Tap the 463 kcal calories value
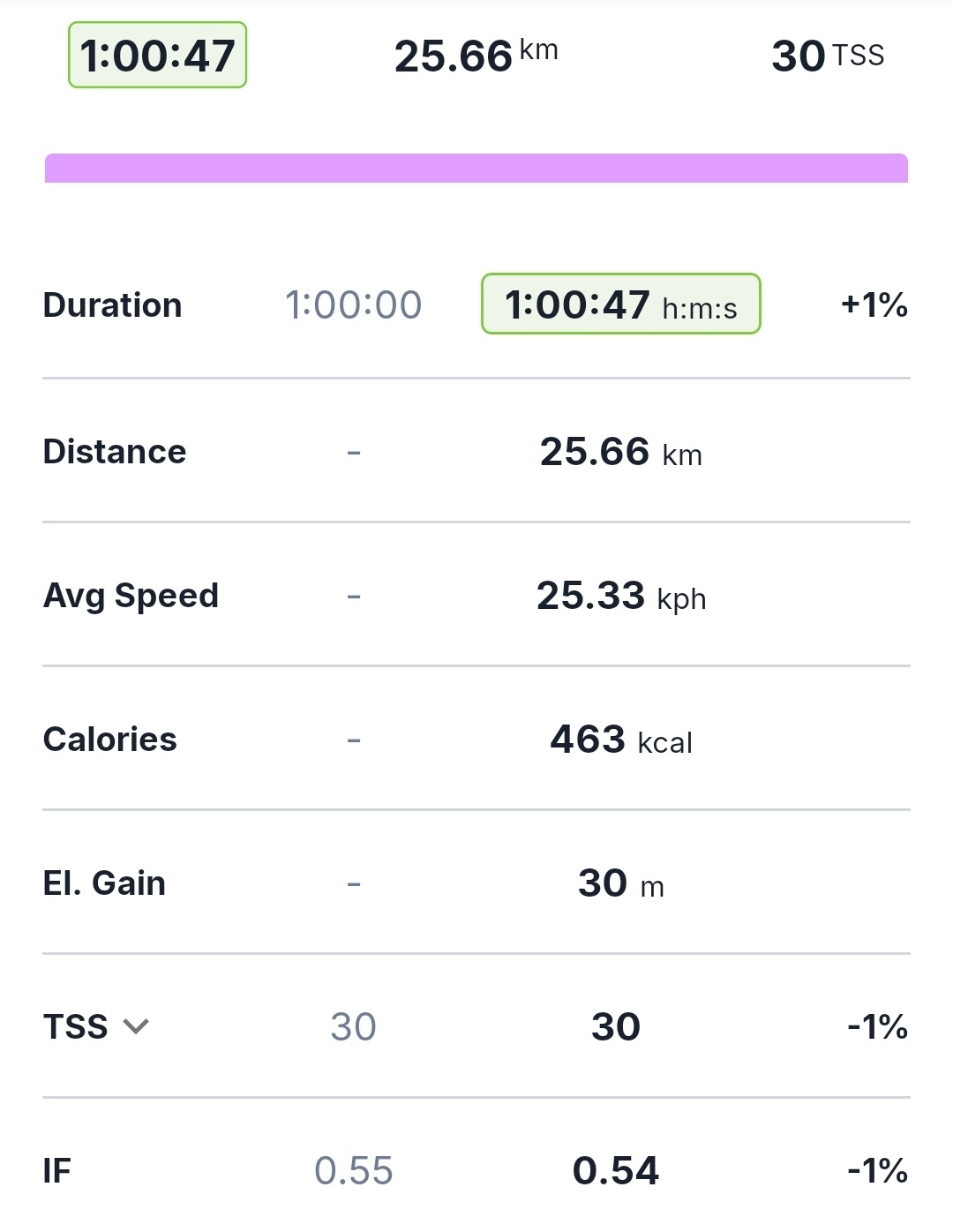 click(620, 740)
